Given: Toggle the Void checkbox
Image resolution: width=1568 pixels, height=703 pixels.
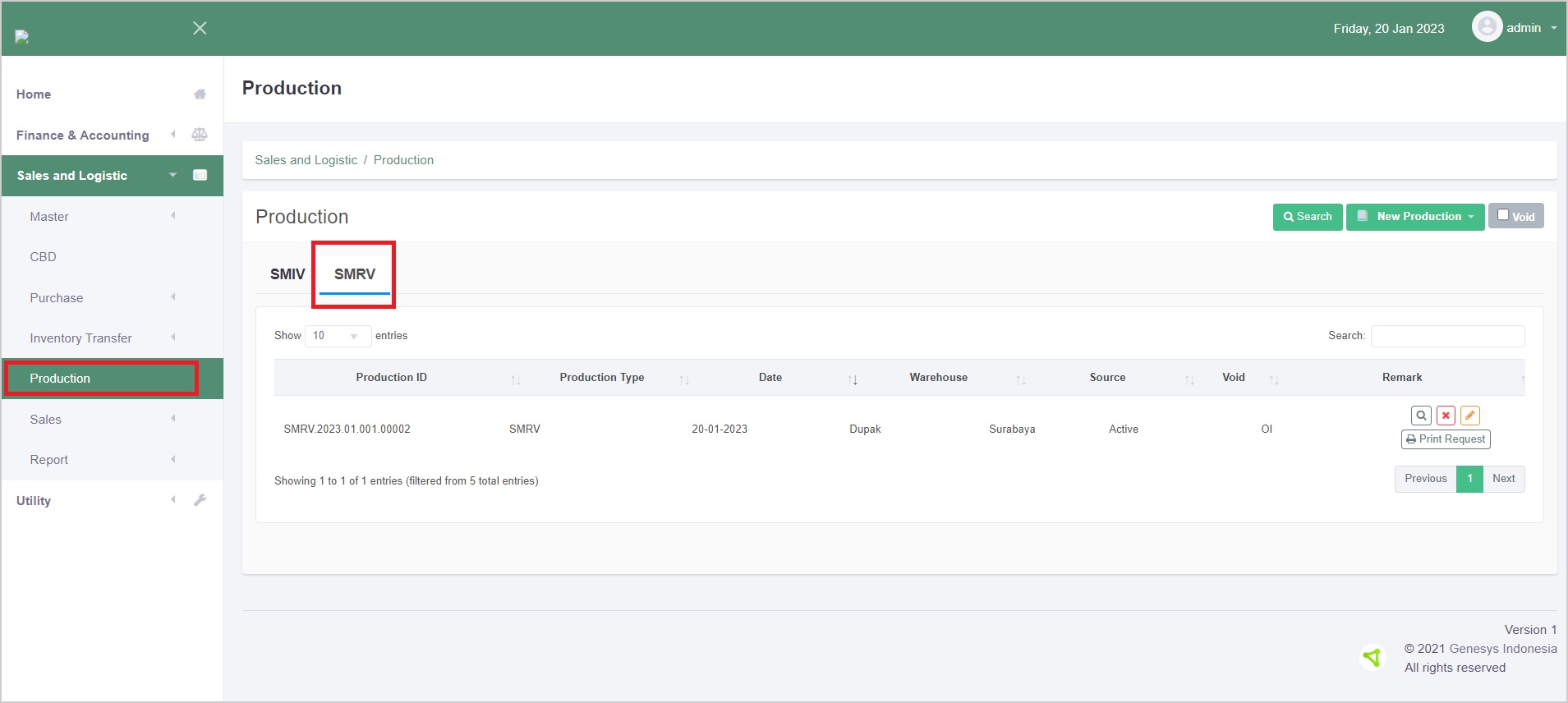Looking at the screenshot, I should [x=1503, y=215].
